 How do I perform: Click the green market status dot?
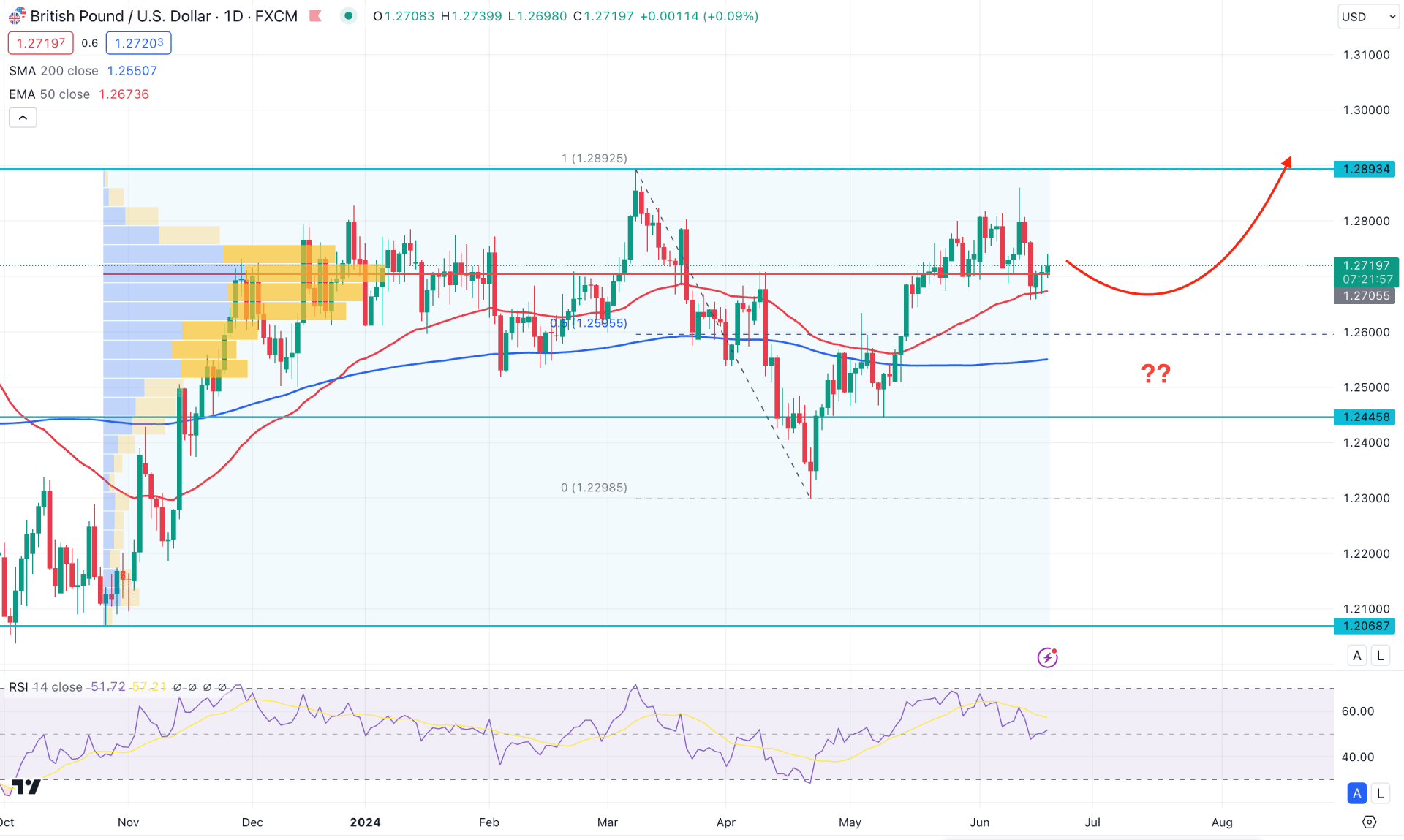[349, 15]
